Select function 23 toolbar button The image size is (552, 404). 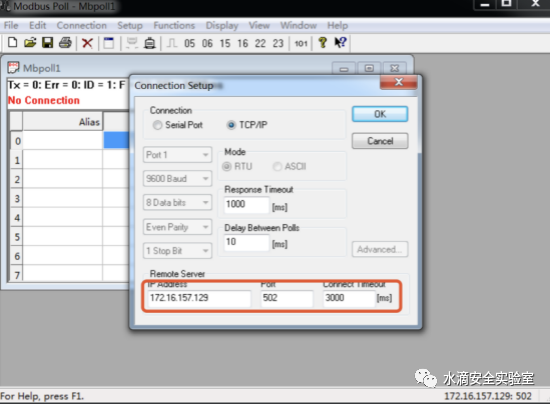[x=278, y=43]
